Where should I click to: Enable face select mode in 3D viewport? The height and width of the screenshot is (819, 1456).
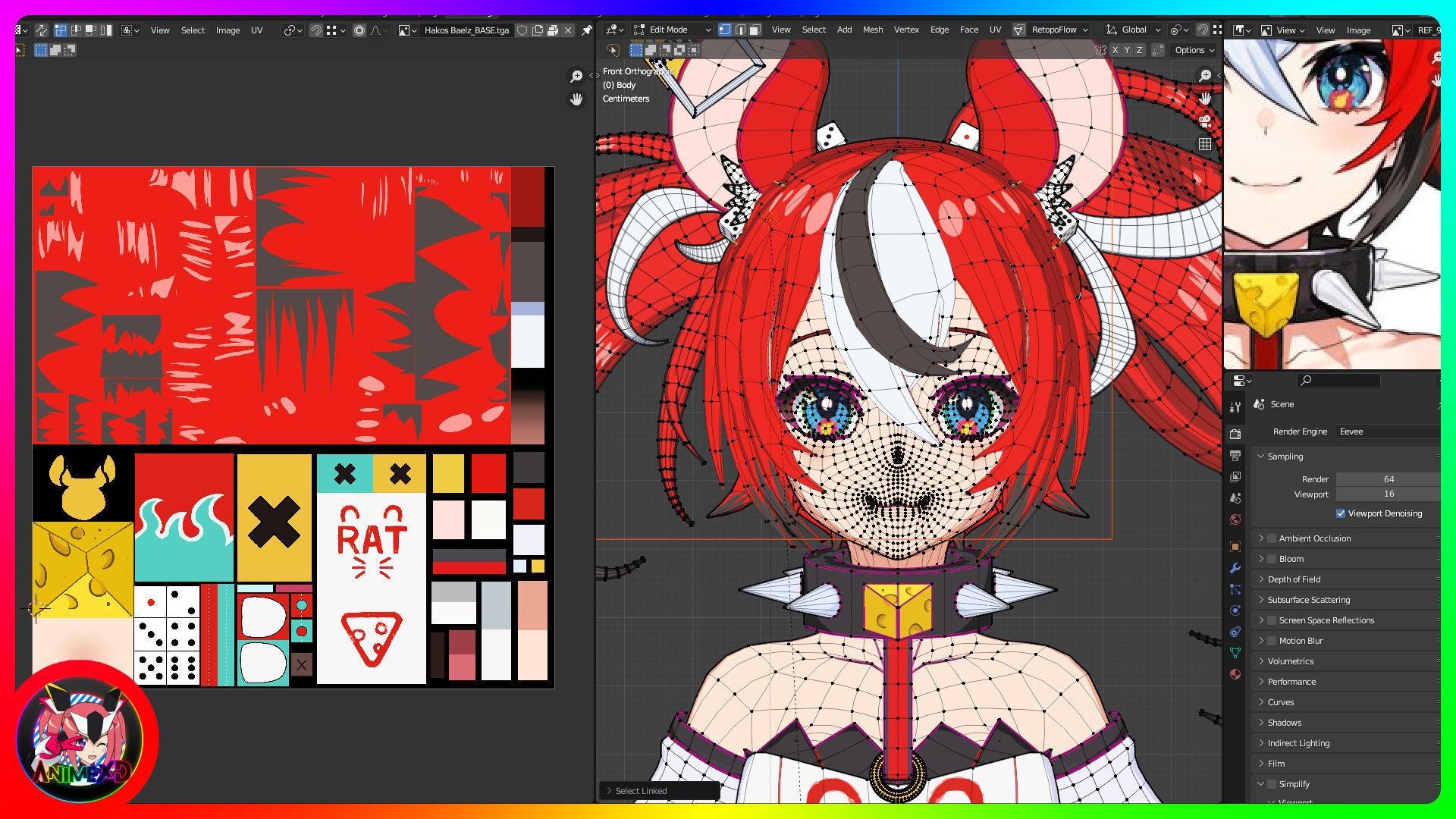[x=755, y=30]
